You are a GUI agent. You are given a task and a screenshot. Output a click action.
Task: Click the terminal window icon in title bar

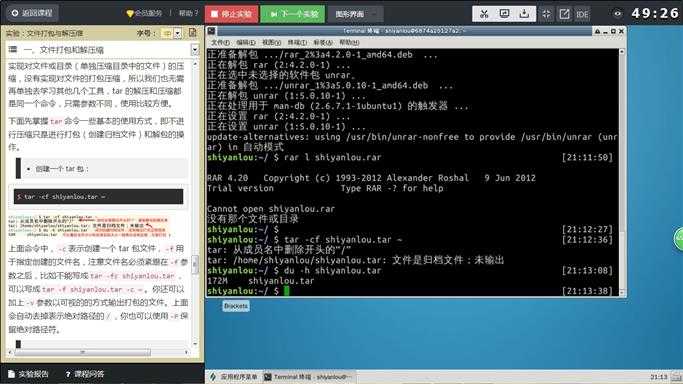(x=211, y=31)
